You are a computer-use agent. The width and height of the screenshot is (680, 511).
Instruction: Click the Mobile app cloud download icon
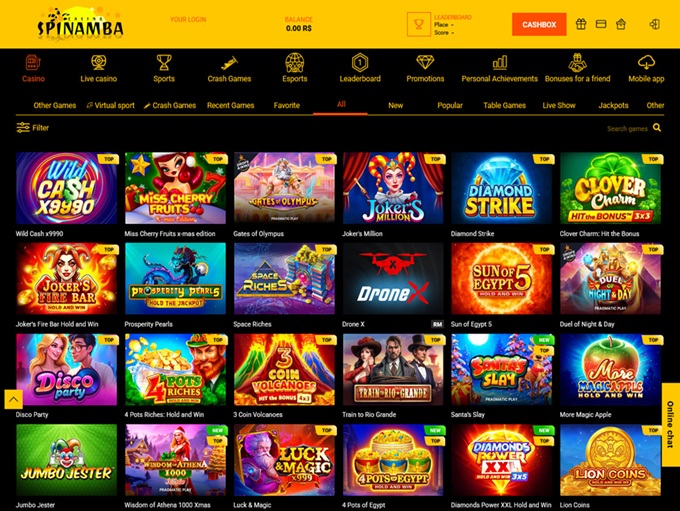pyautogui.click(x=646, y=62)
